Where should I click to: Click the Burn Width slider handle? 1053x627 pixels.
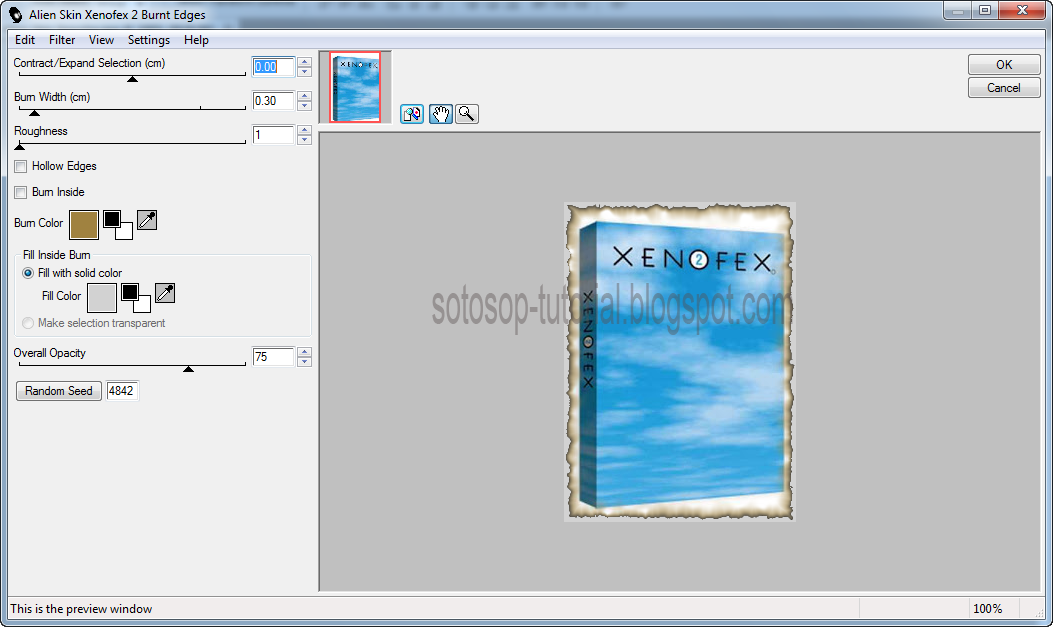(34, 113)
